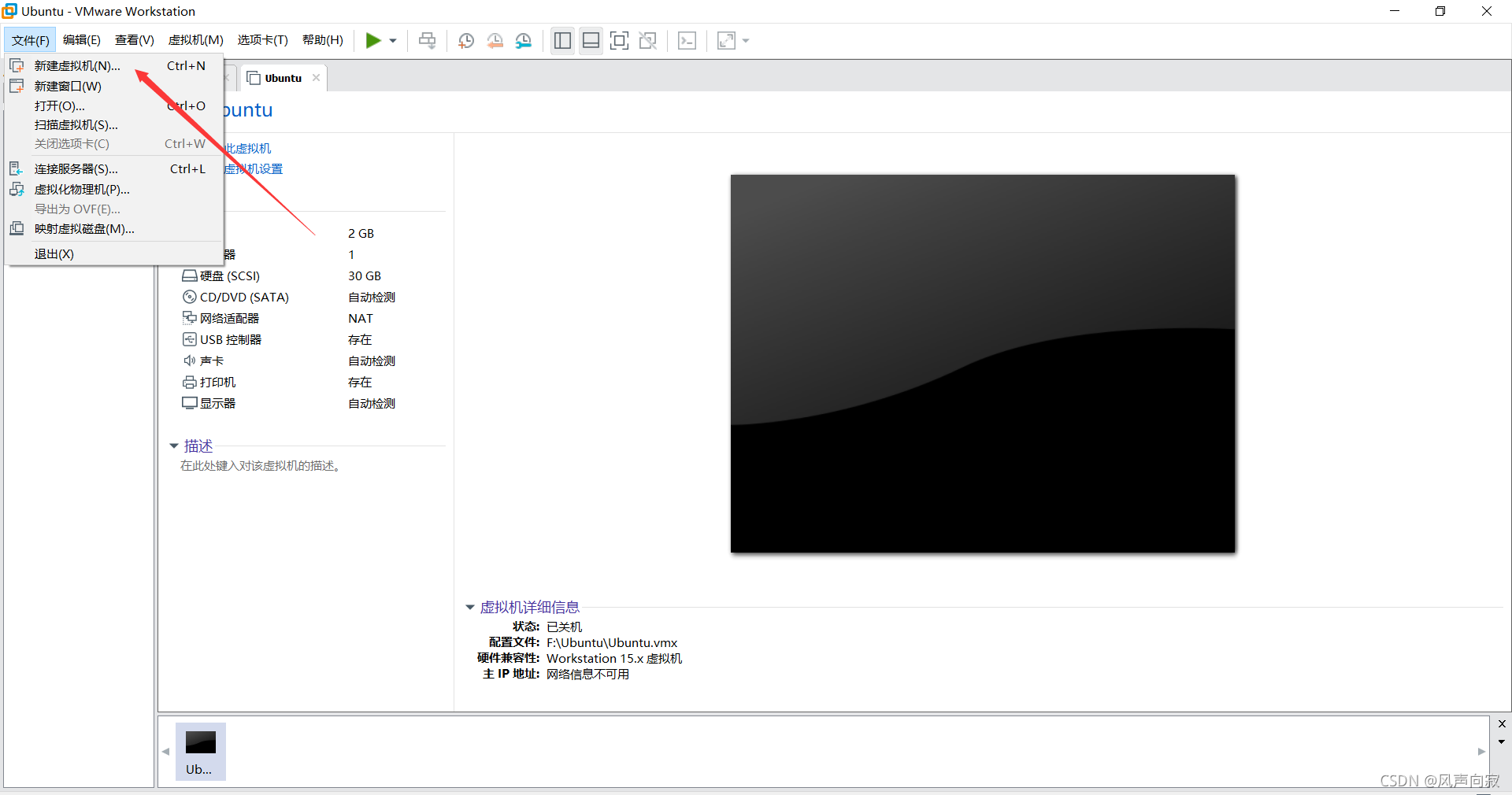Viewport: 1512px width, 795px height.
Task: Collapse the 描述 section
Action: point(173,446)
